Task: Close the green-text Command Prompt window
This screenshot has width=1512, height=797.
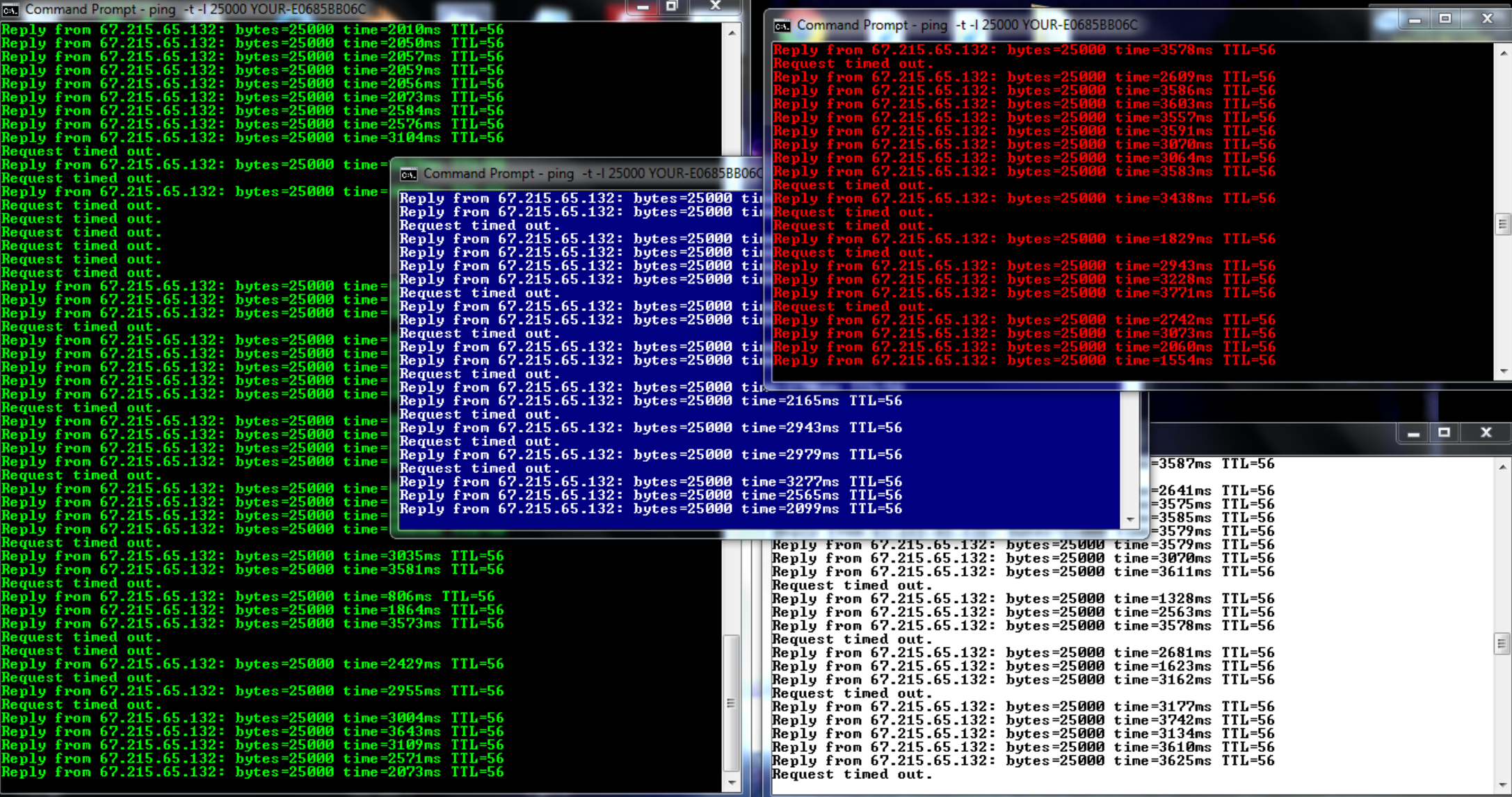Action: (x=716, y=6)
